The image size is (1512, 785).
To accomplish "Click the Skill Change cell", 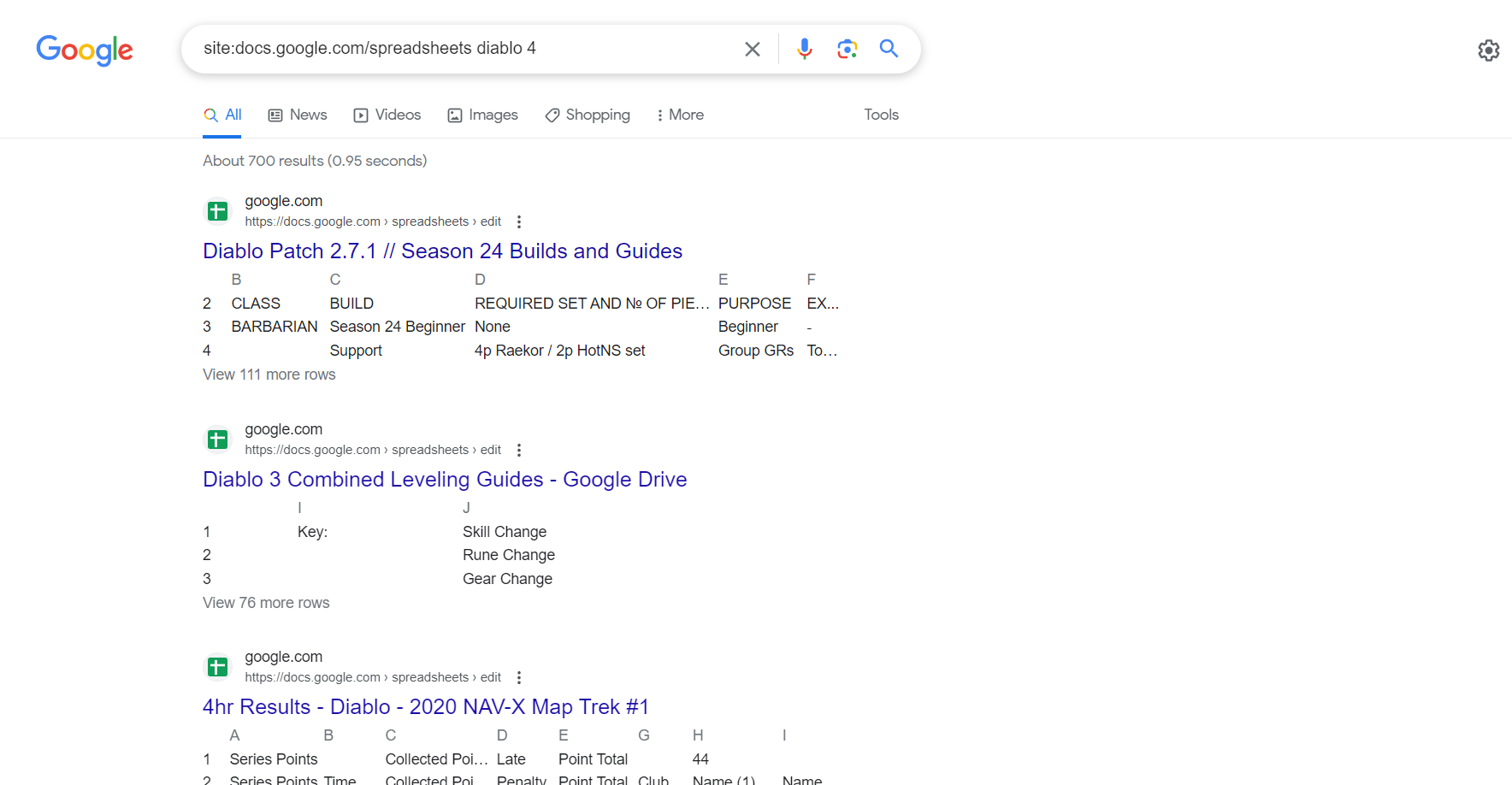I will [505, 532].
